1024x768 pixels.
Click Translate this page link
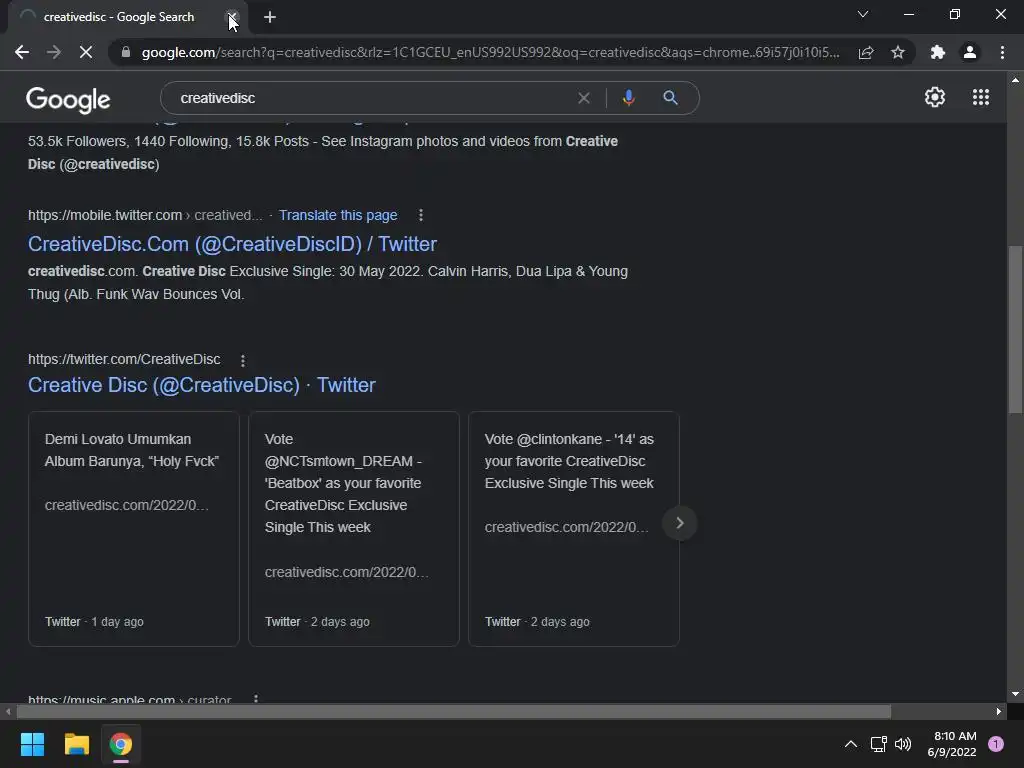point(338,215)
